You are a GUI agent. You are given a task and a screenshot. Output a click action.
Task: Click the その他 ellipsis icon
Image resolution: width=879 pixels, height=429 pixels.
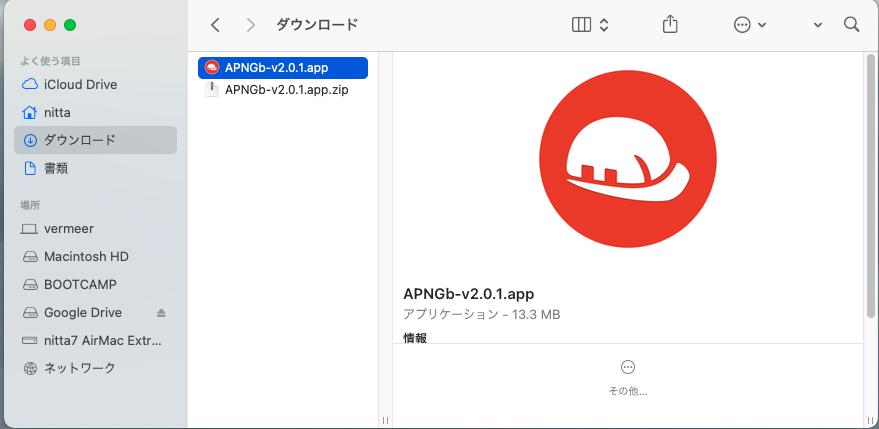point(628,367)
